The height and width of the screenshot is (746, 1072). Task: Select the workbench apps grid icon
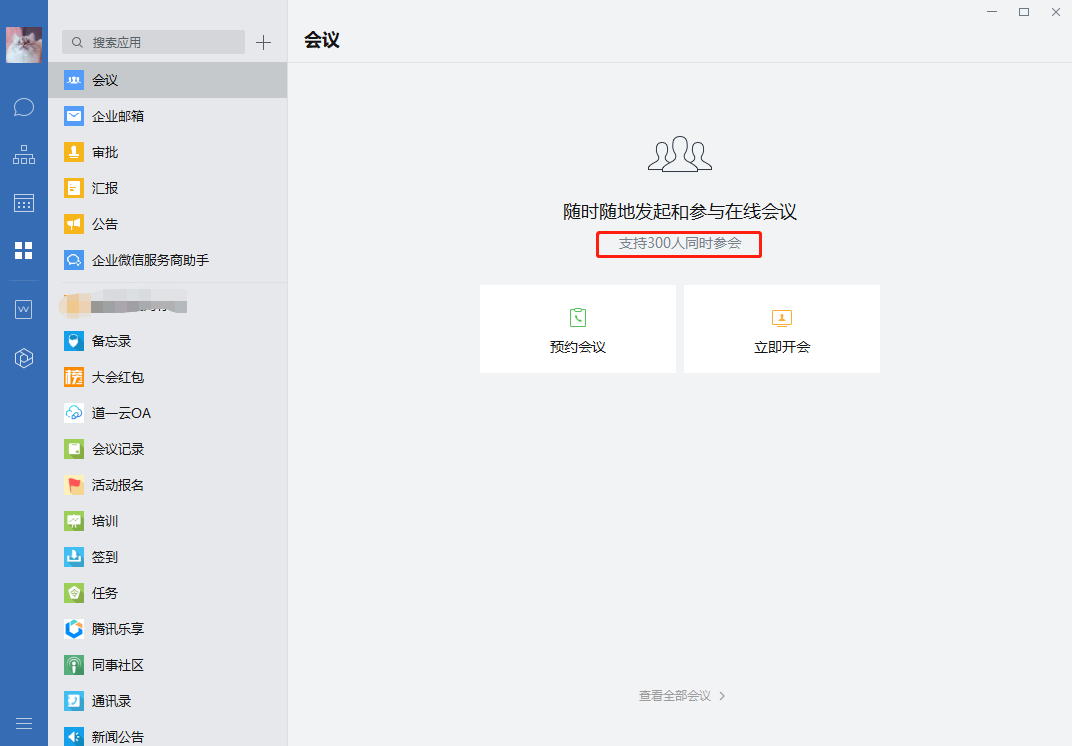(24, 250)
